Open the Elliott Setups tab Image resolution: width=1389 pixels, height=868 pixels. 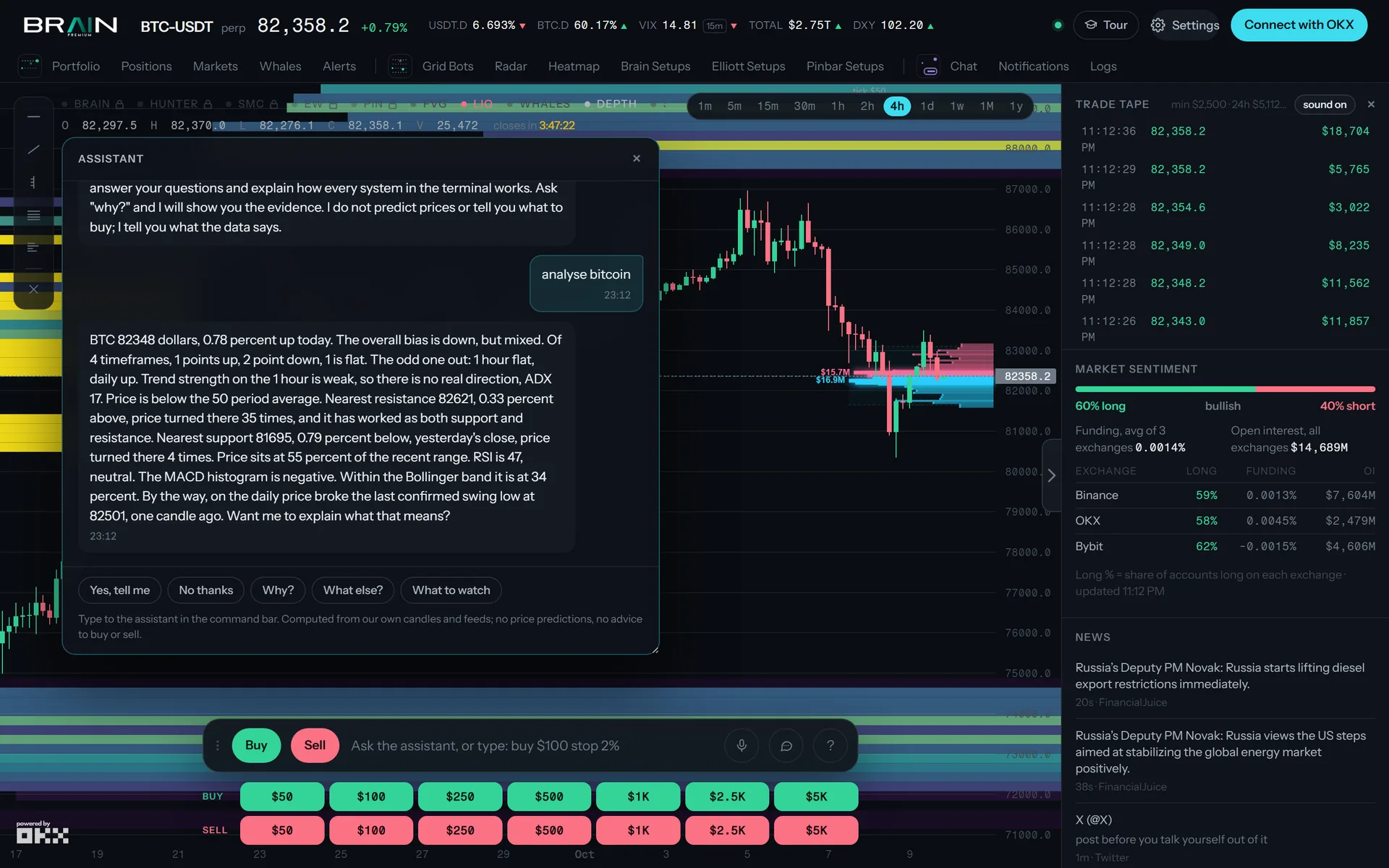(x=748, y=66)
